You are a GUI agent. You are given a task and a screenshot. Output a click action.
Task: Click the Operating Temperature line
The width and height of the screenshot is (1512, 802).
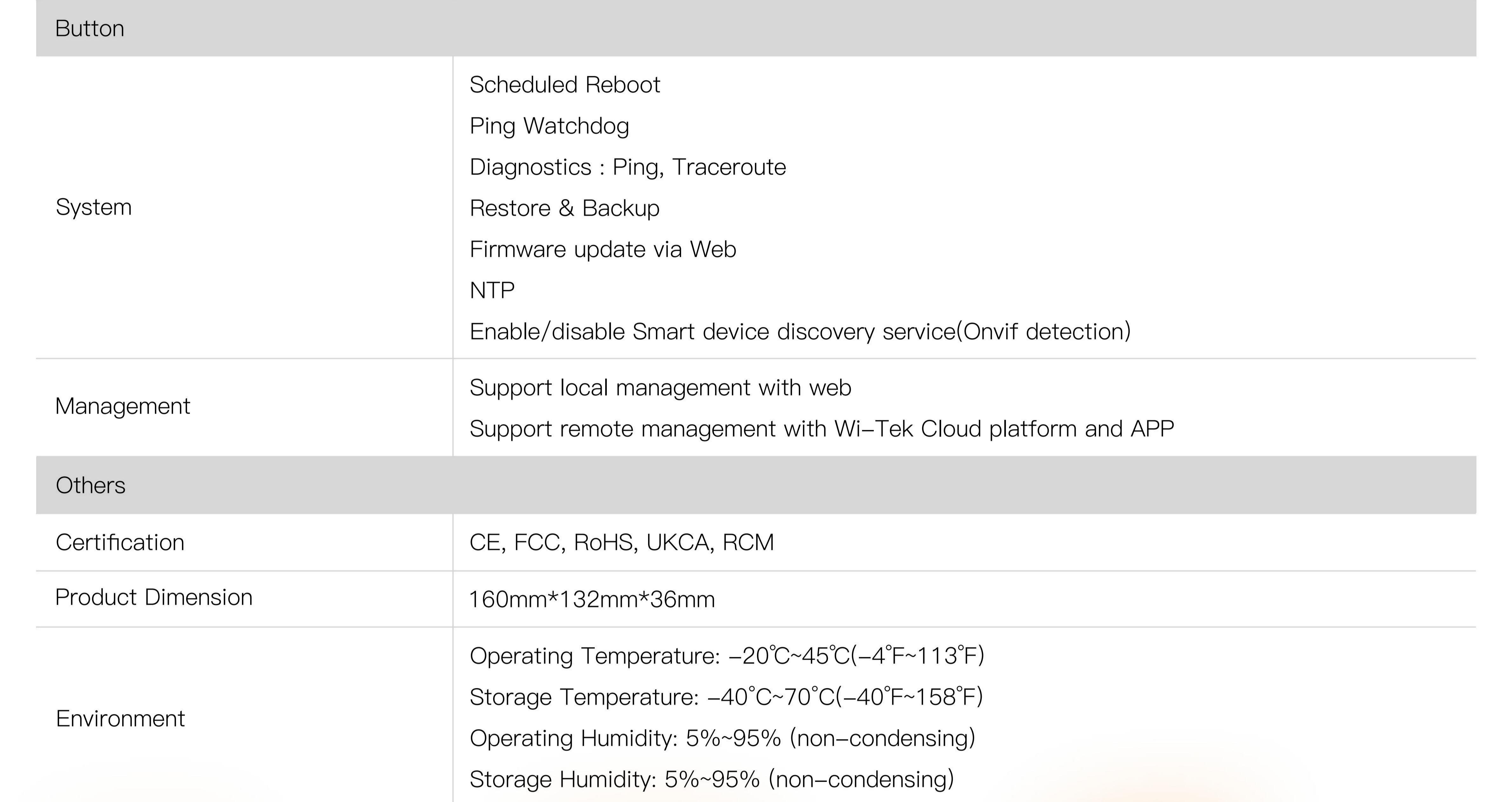click(x=727, y=656)
